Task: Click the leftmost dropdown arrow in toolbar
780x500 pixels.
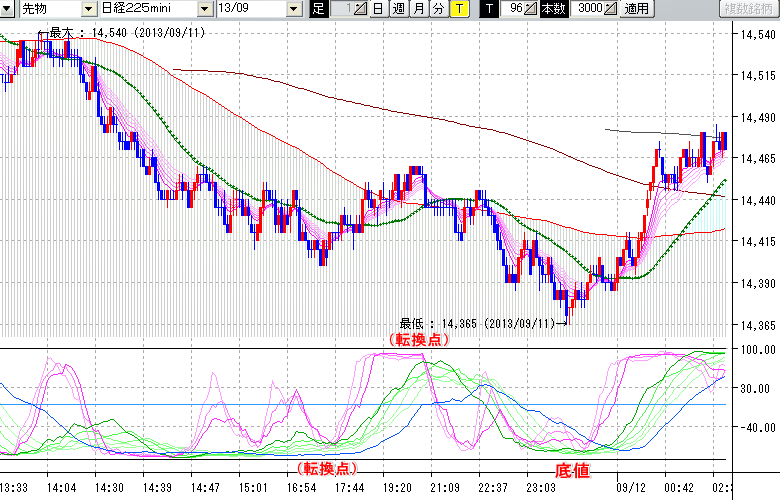Action: pyautogui.click(x=9, y=9)
